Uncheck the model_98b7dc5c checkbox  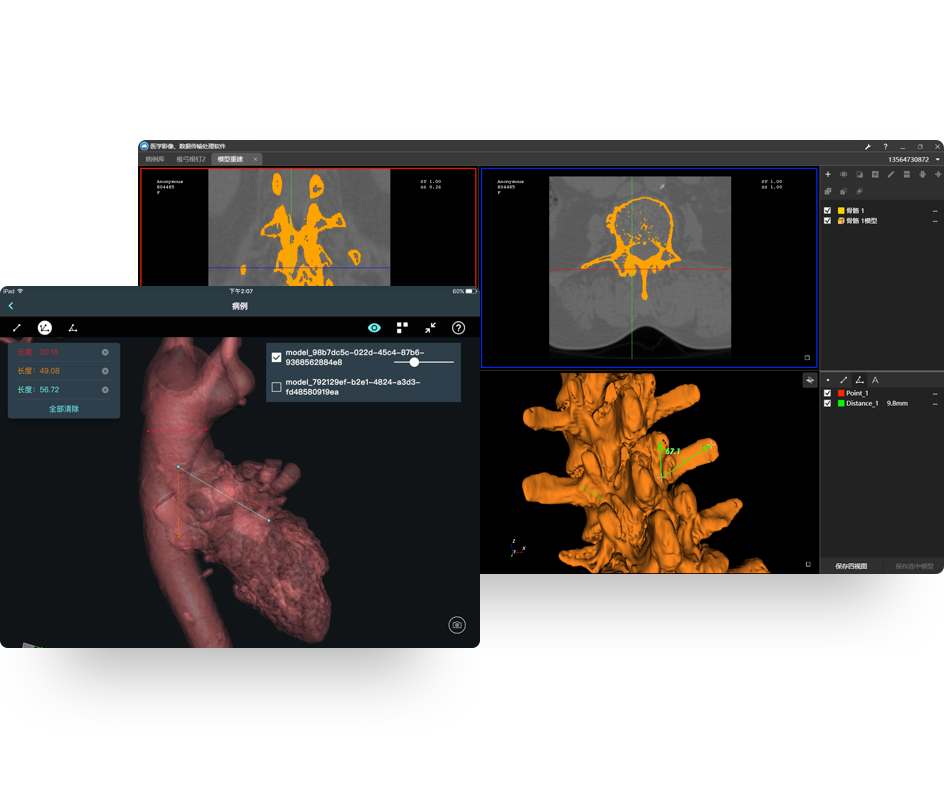[x=277, y=357]
